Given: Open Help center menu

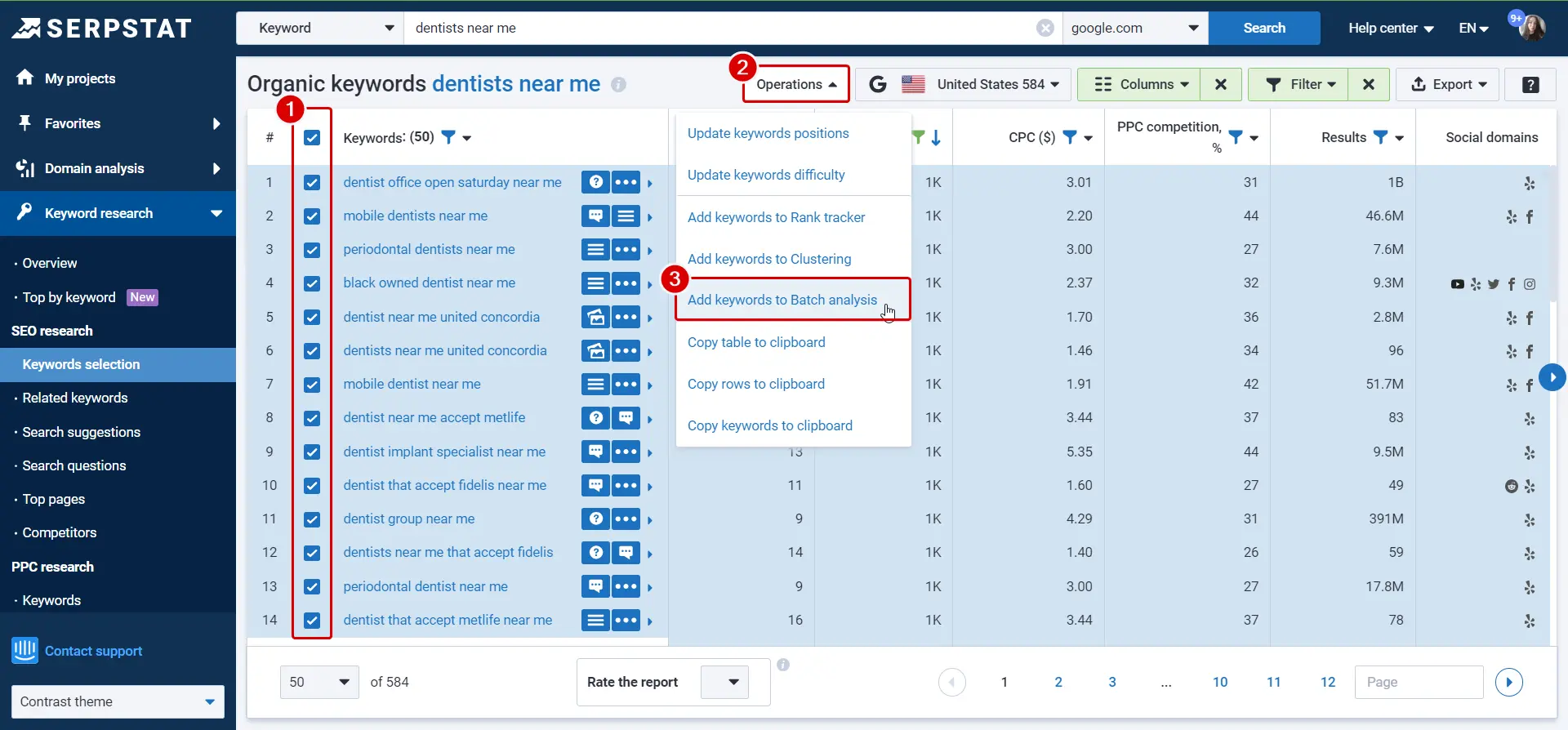Looking at the screenshot, I should click(x=1391, y=28).
